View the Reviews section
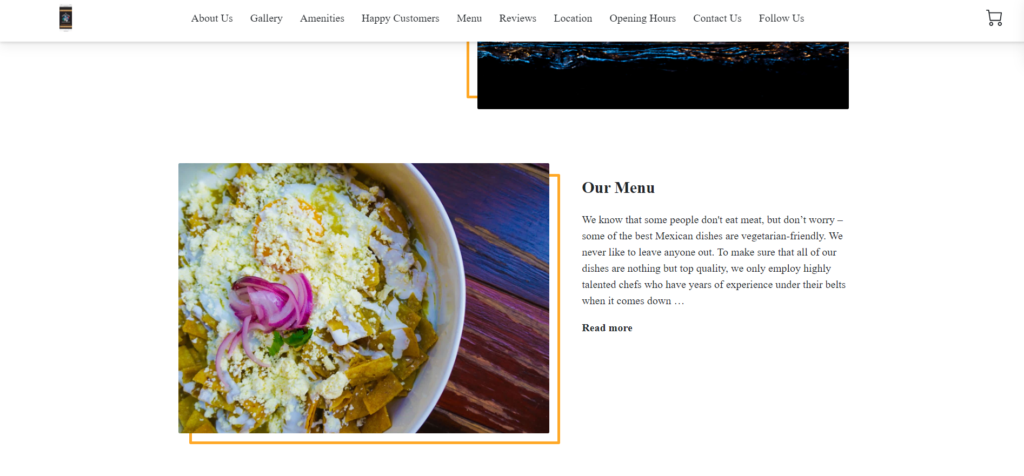This screenshot has height=476, width=1024. 518,18
